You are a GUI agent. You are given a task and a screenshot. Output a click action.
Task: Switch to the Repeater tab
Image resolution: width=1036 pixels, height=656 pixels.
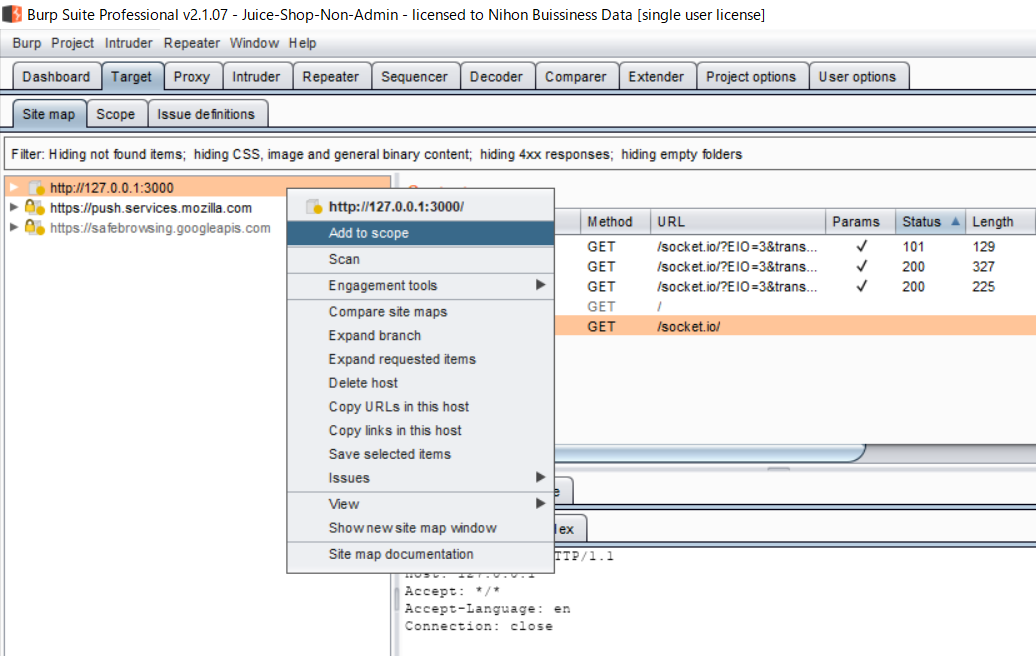point(330,77)
